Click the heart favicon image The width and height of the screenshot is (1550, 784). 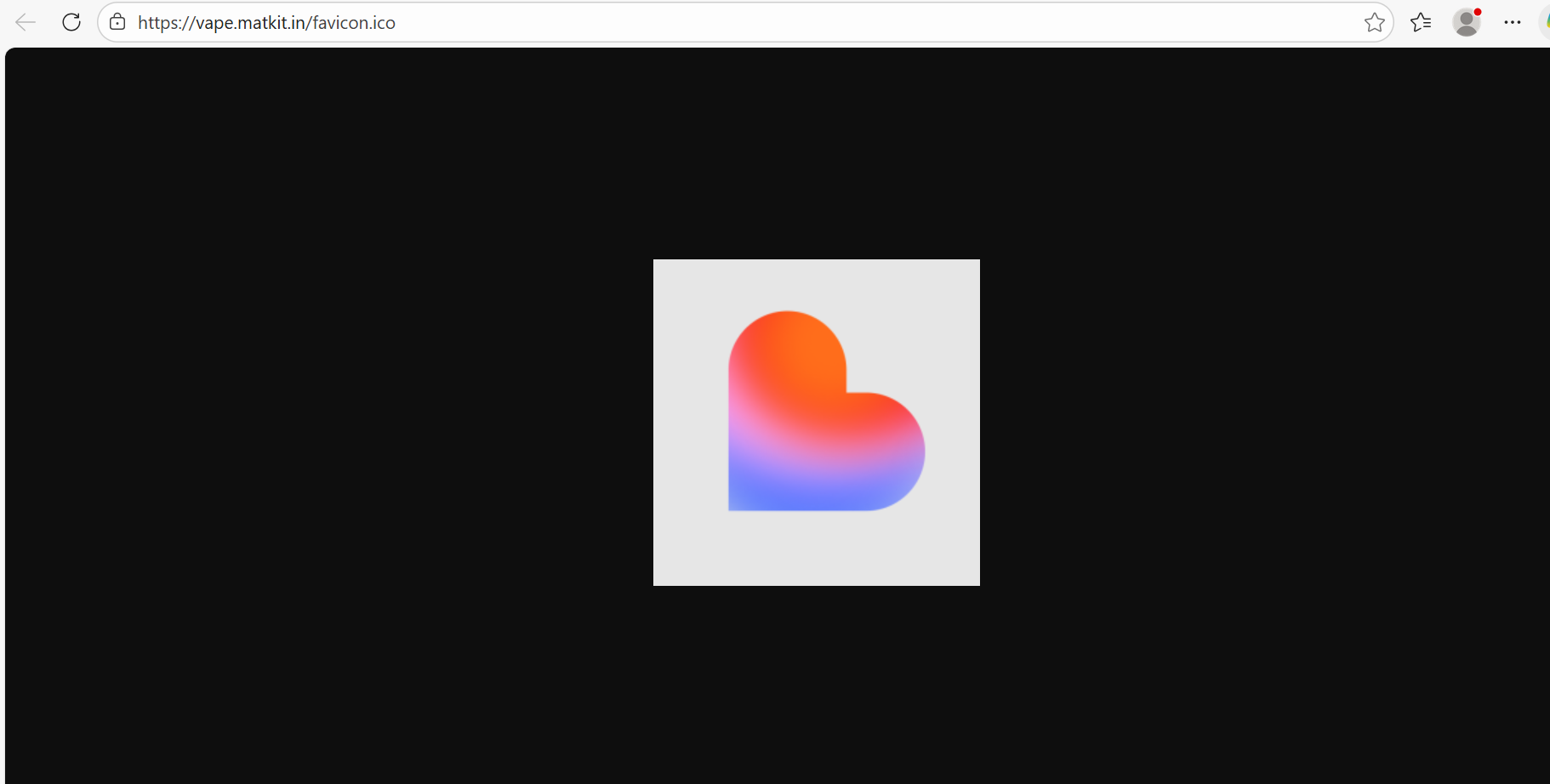click(x=817, y=422)
